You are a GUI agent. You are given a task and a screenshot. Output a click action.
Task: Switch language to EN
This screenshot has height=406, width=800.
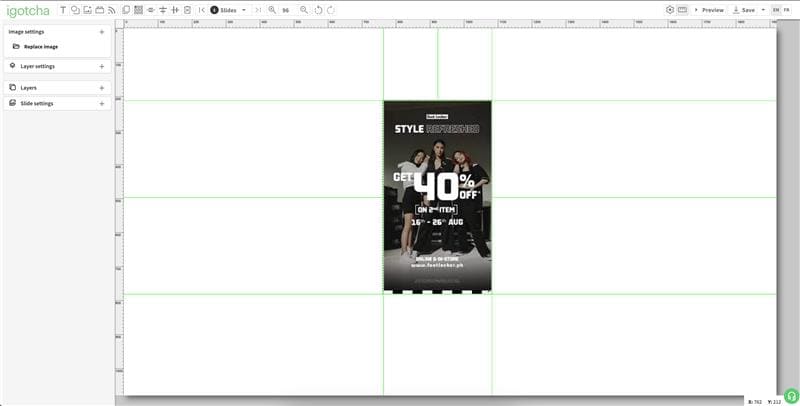[776, 10]
